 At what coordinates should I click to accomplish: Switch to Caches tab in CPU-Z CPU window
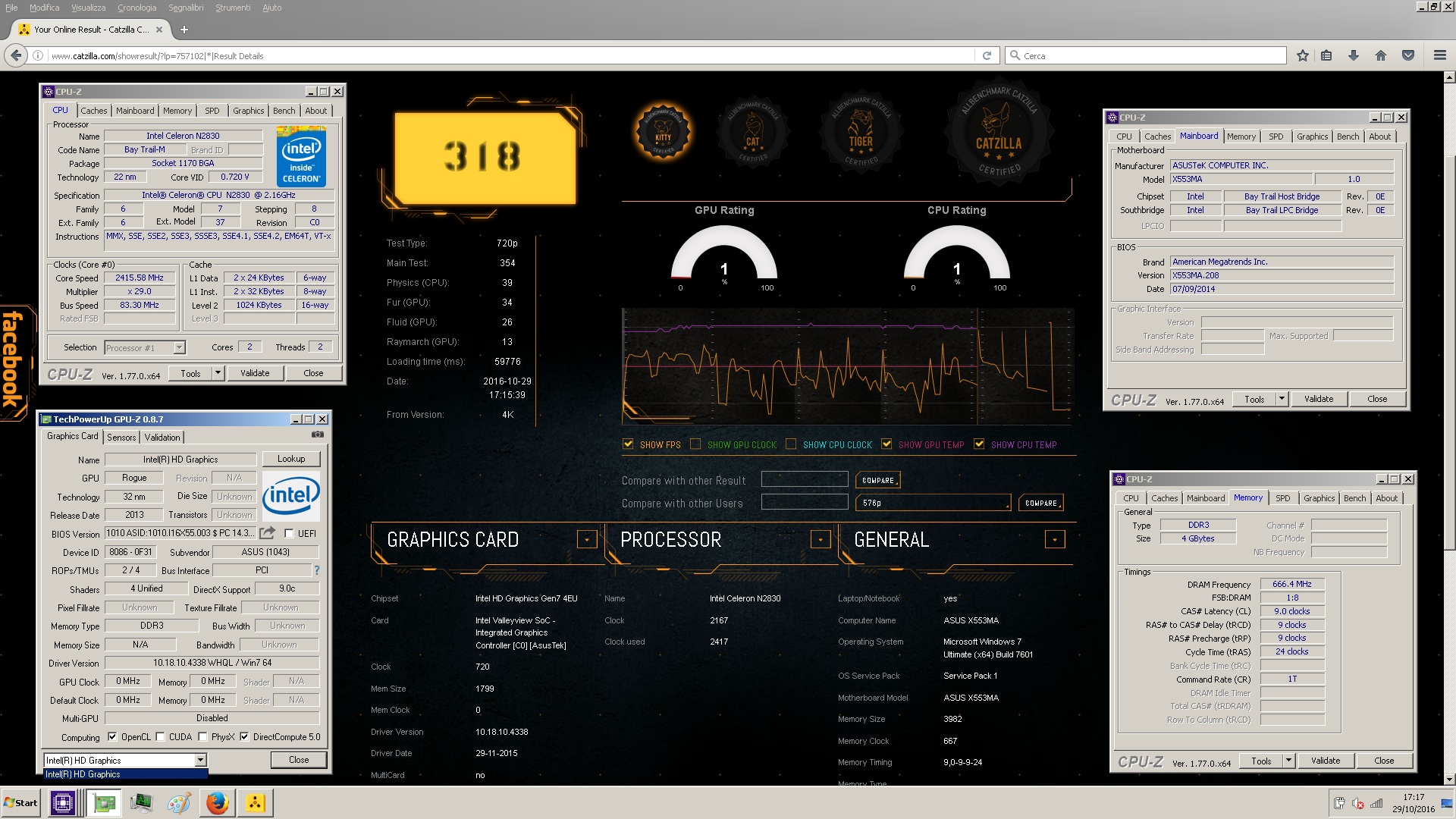coord(94,111)
